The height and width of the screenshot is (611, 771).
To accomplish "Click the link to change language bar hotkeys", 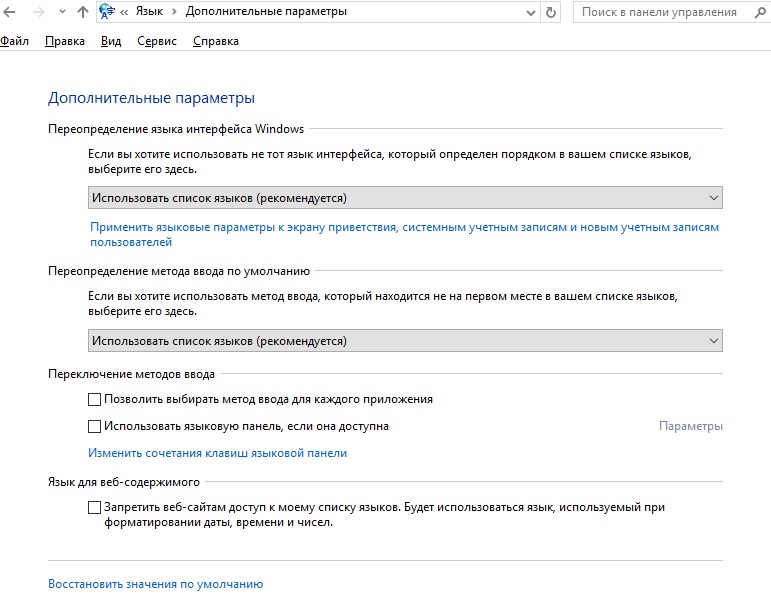I will pyautogui.click(x=218, y=453).
